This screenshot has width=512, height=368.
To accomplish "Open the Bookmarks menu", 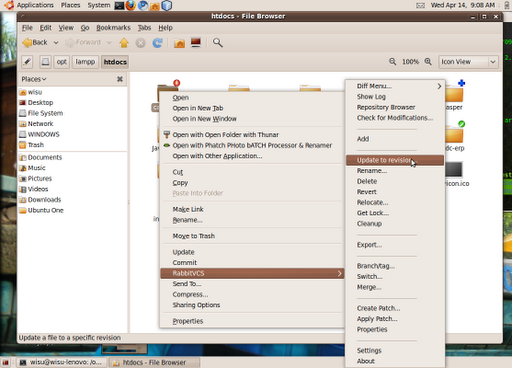I will pos(113,28).
